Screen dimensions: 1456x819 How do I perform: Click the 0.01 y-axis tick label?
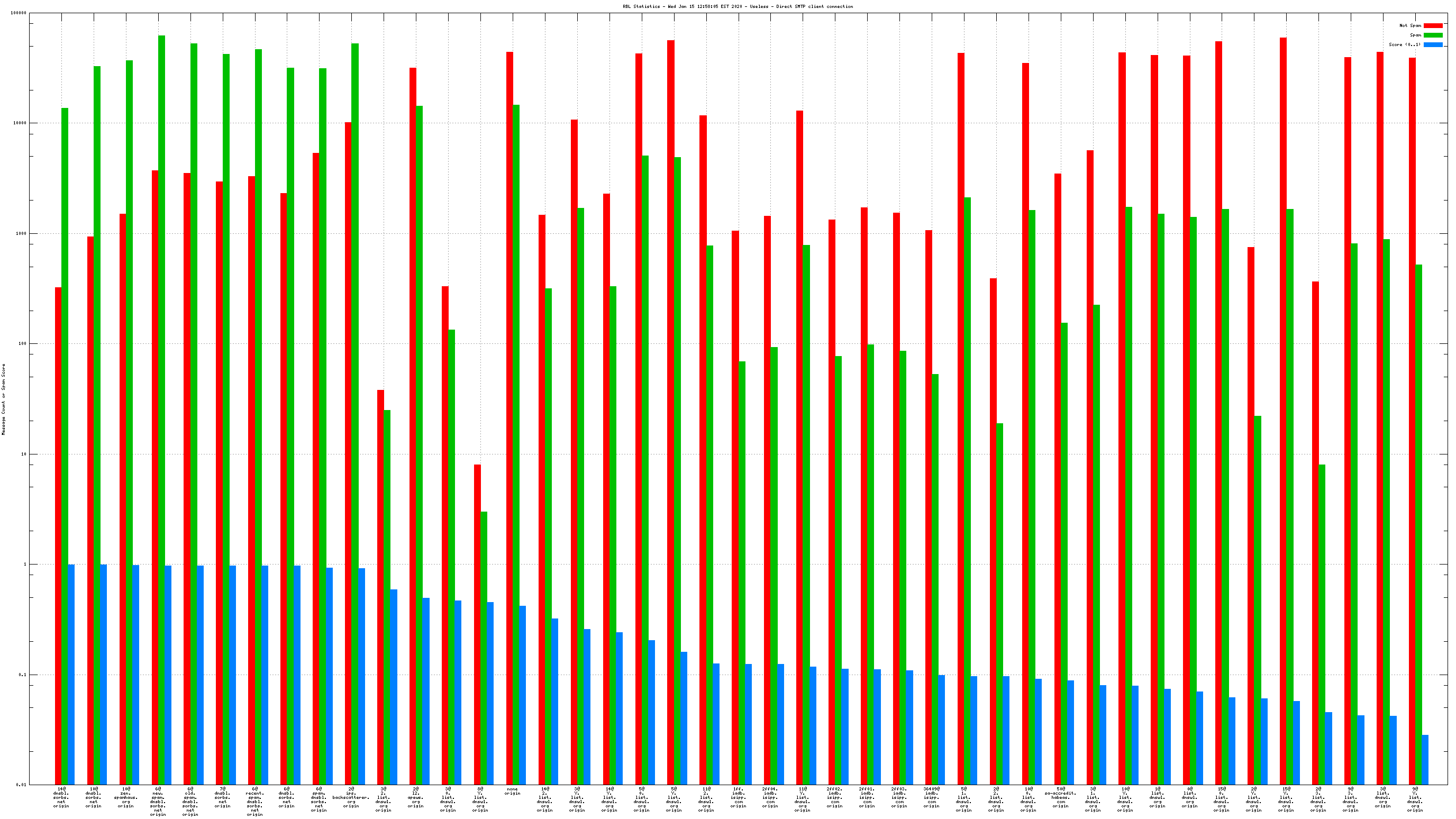pyautogui.click(x=21, y=785)
